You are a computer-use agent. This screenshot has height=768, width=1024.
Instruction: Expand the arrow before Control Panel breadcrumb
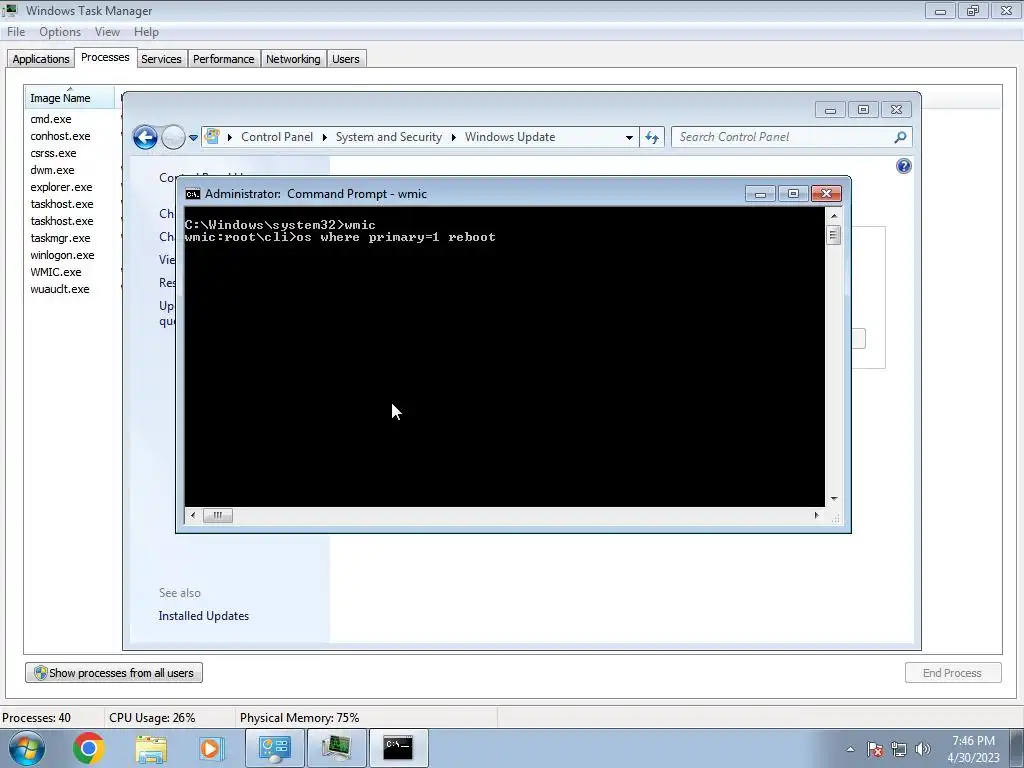pos(230,137)
